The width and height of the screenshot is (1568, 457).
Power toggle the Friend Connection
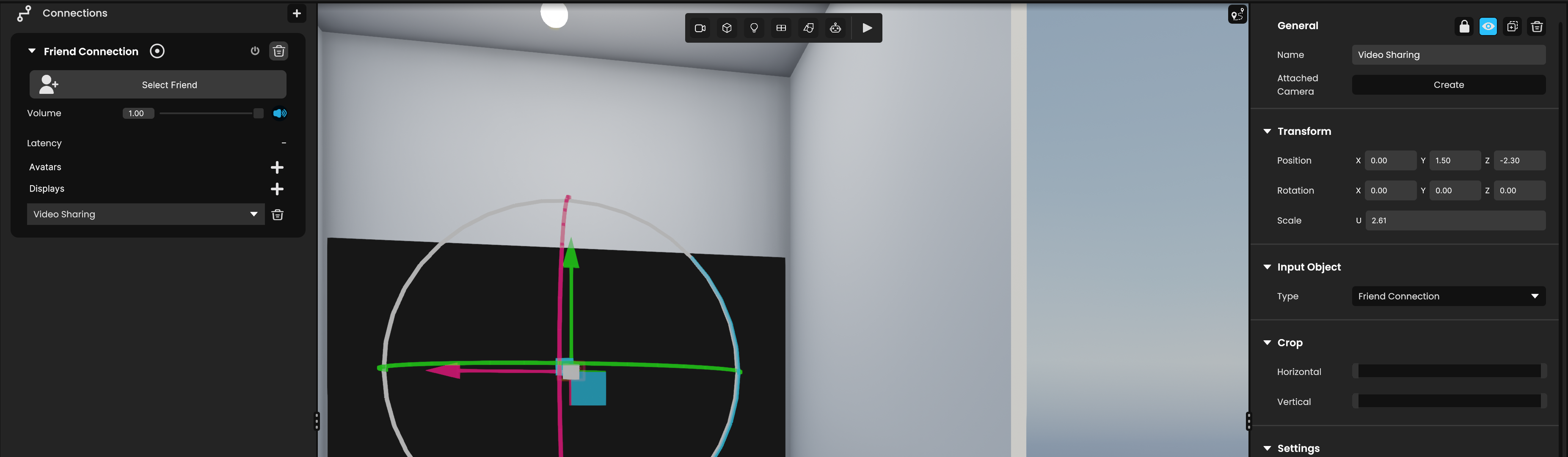pos(255,51)
